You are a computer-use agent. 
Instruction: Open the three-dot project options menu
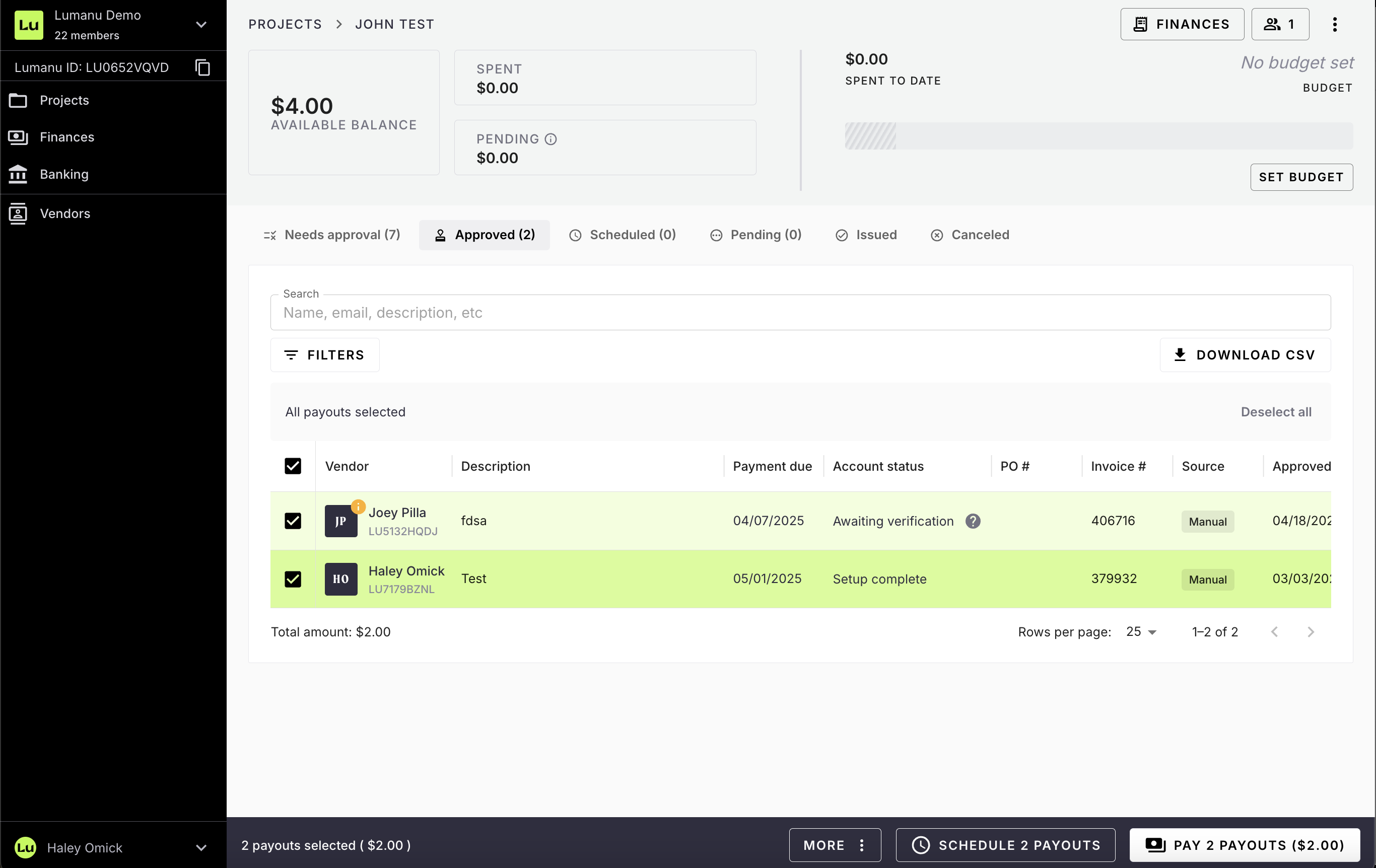pyautogui.click(x=1334, y=24)
